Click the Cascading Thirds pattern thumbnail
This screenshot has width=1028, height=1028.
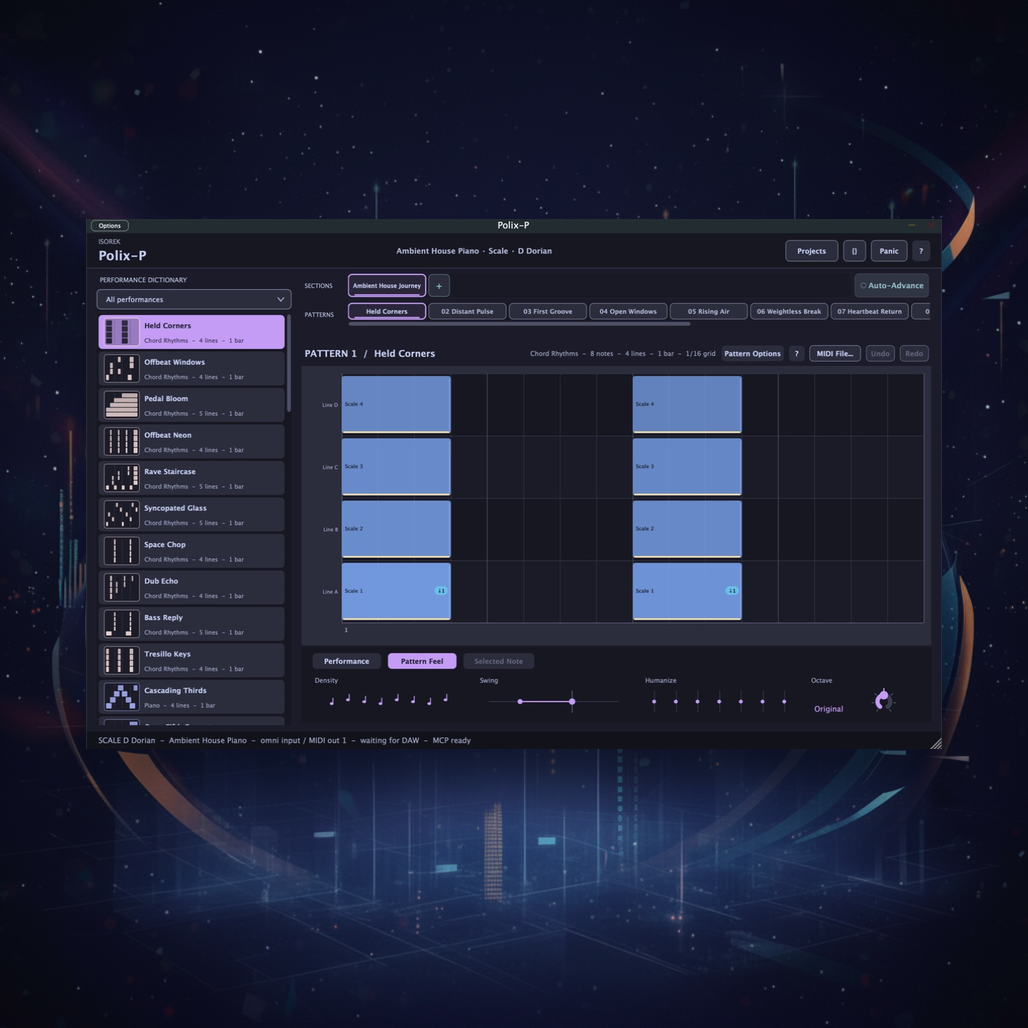coord(122,697)
